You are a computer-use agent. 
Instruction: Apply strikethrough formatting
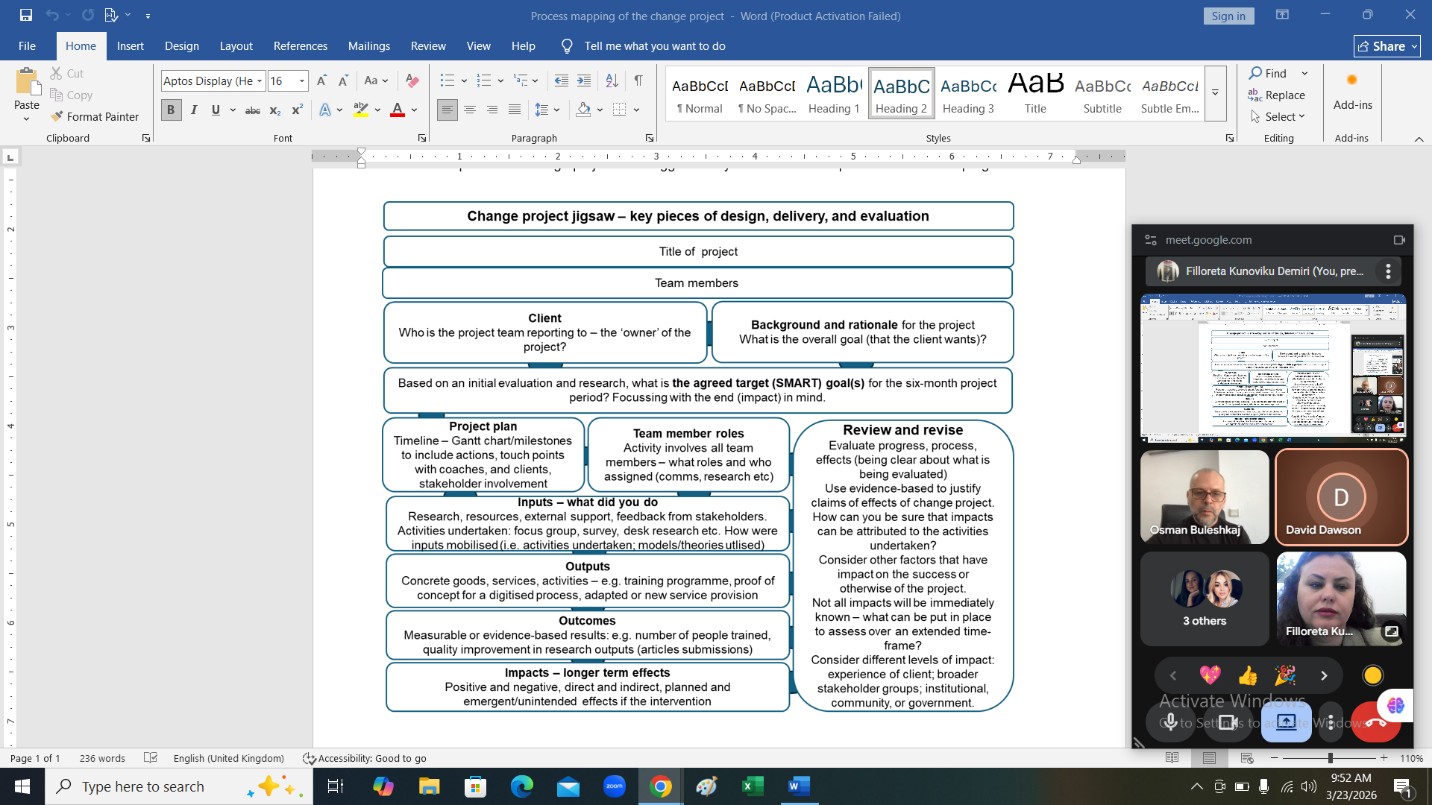pyautogui.click(x=253, y=110)
